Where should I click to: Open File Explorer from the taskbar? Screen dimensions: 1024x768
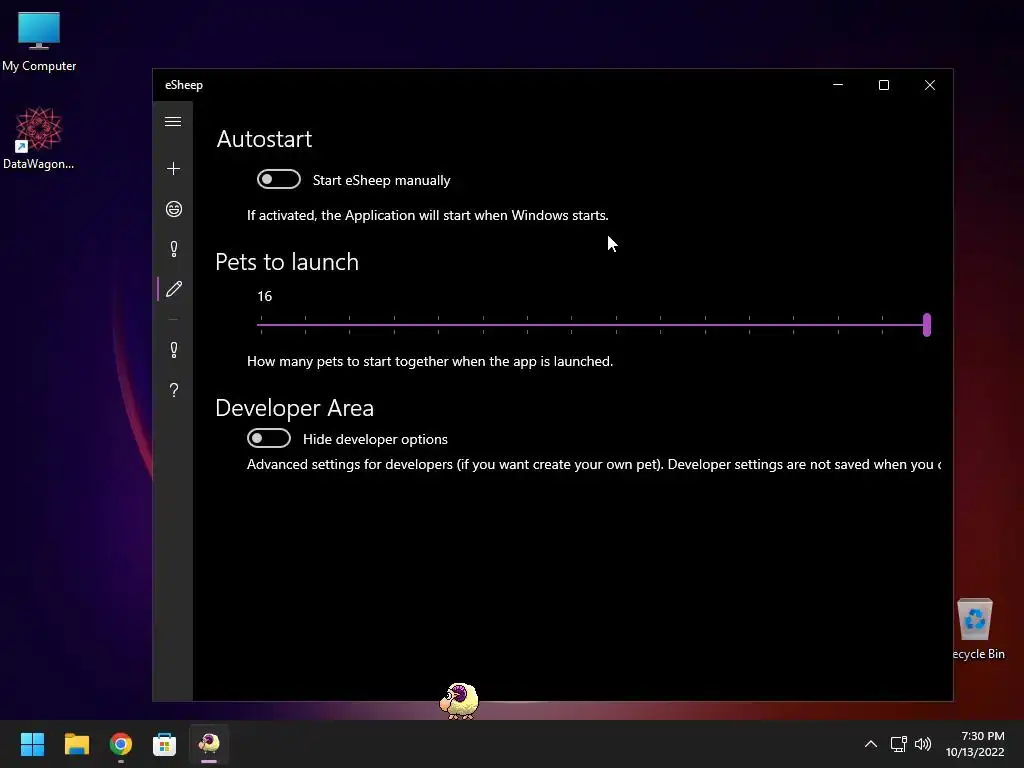[x=76, y=744]
